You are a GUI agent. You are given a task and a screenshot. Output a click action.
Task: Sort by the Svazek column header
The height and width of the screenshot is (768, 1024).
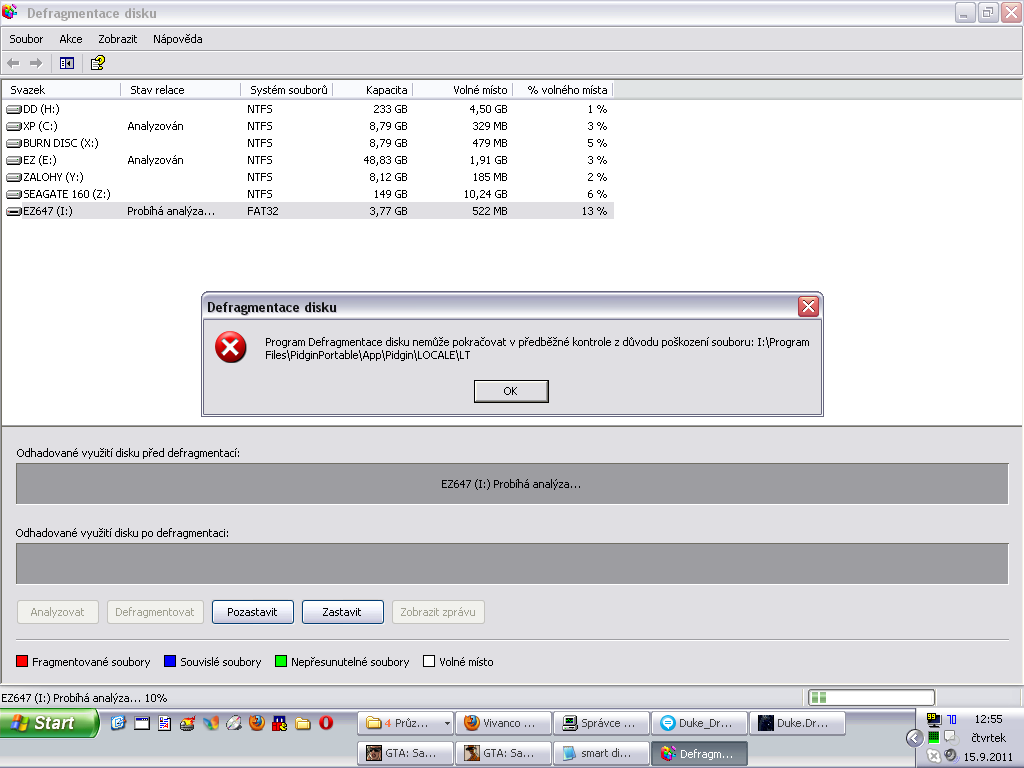pyautogui.click(x=61, y=90)
